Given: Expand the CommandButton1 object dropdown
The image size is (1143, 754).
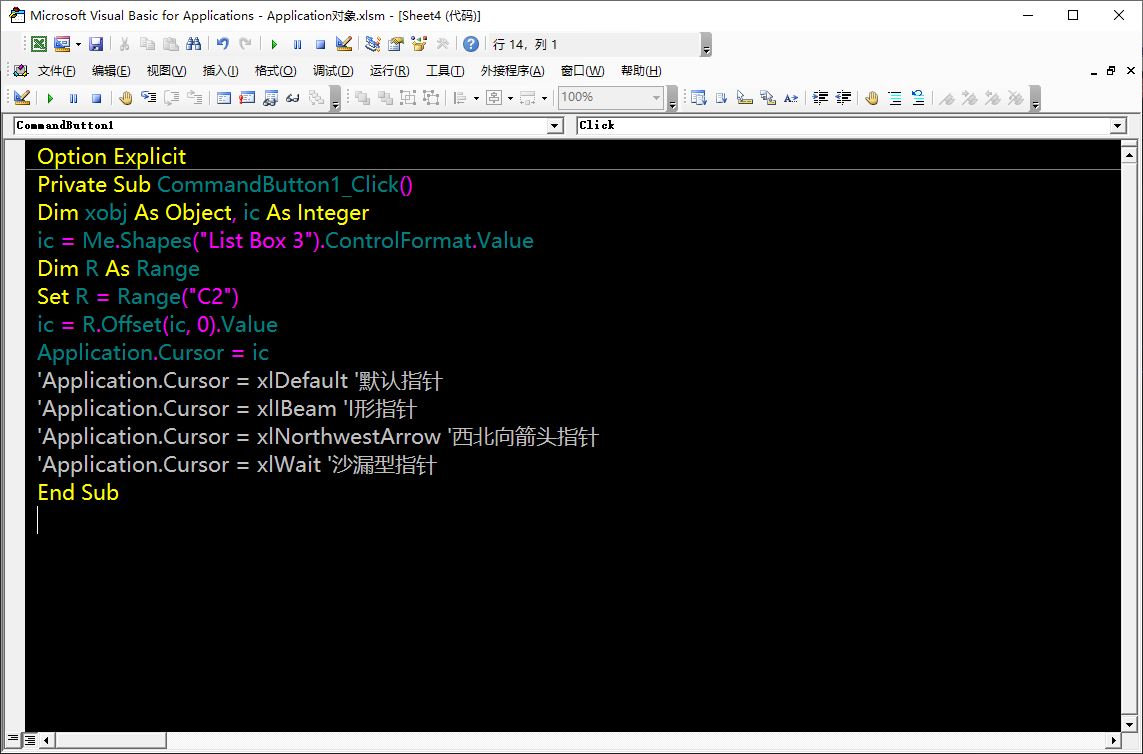Looking at the screenshot, I should (556, 126).
